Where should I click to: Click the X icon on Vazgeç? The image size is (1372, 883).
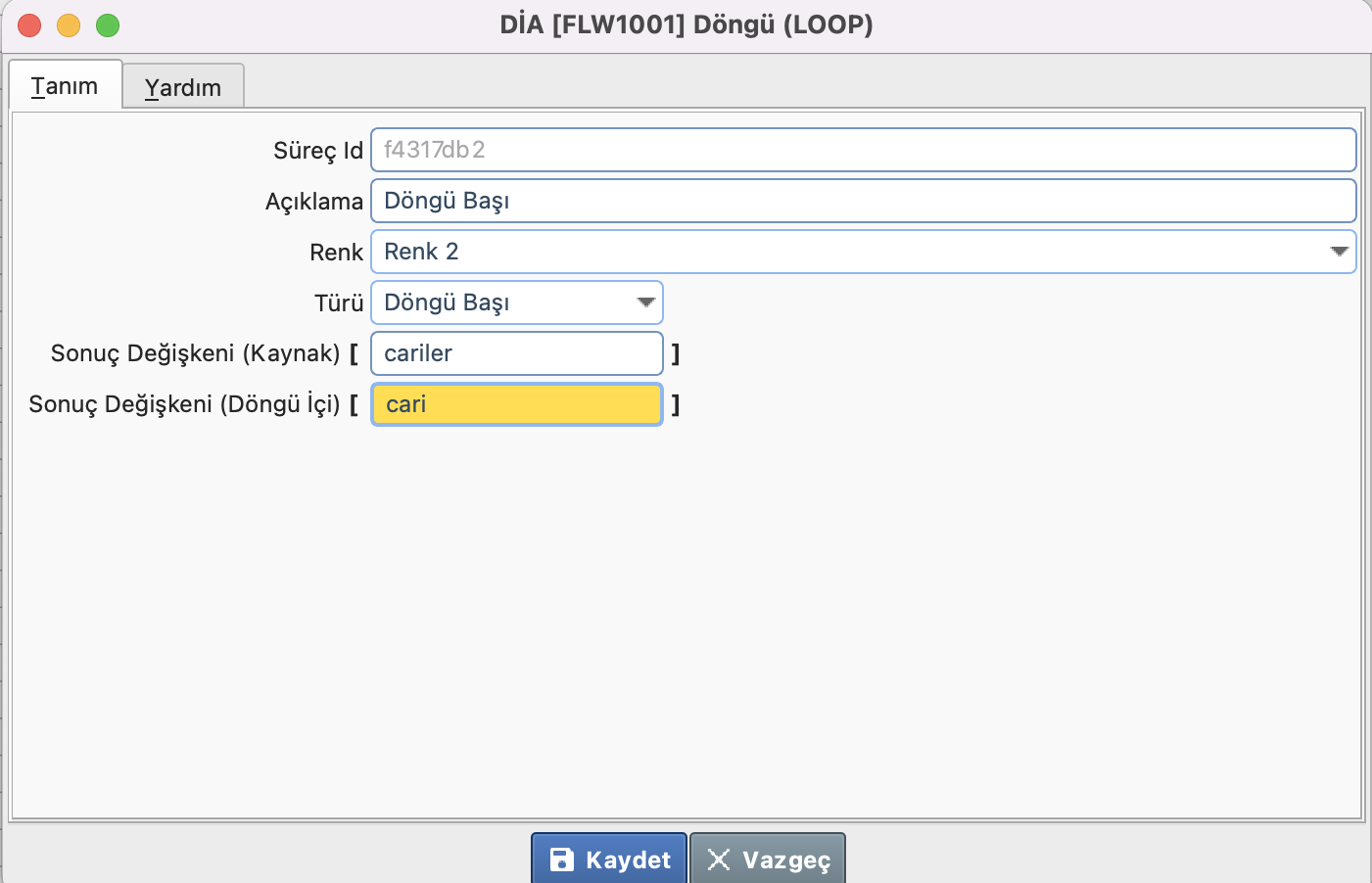click(719, 860)
